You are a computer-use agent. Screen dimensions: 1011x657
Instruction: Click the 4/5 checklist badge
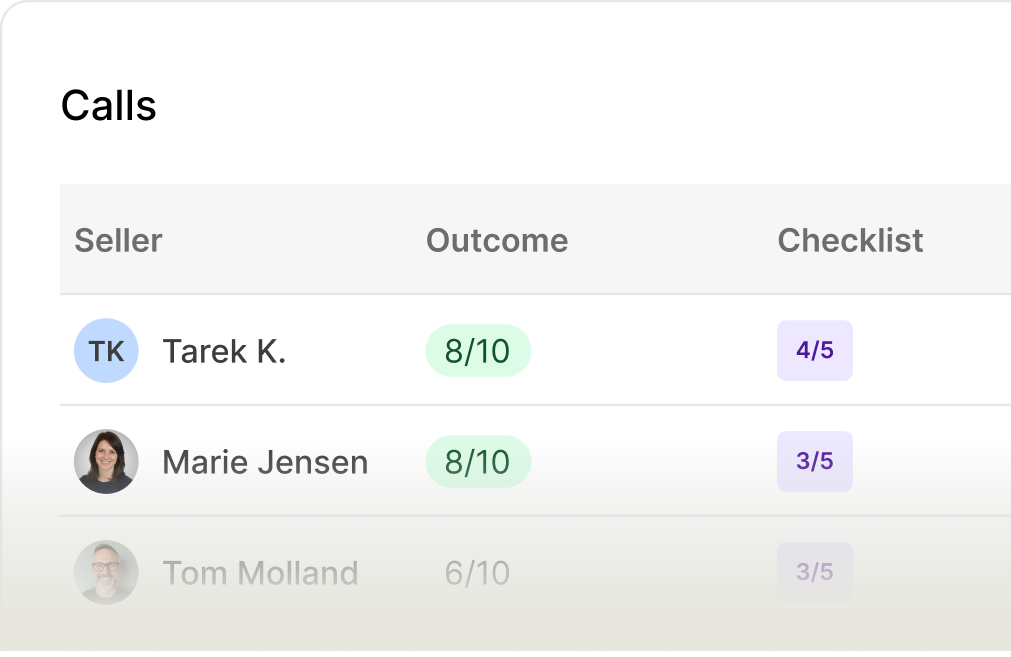coord(814,351)
